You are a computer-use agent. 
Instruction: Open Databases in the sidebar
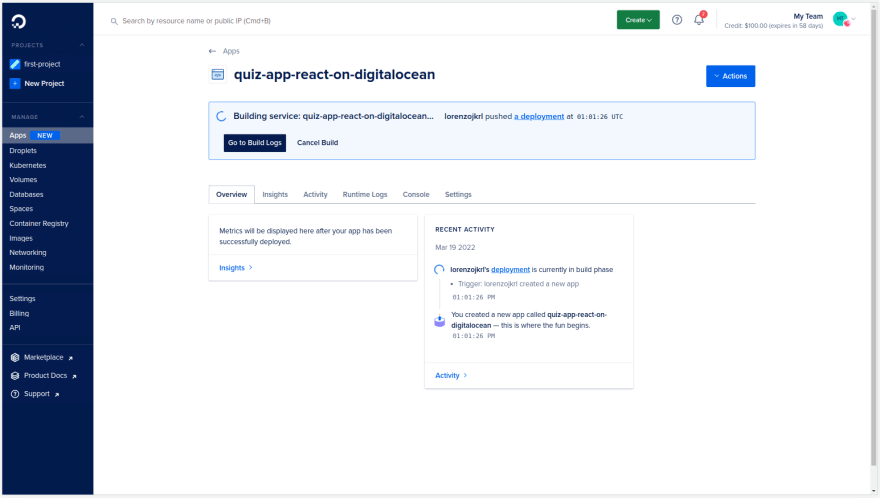click(26, 194)
